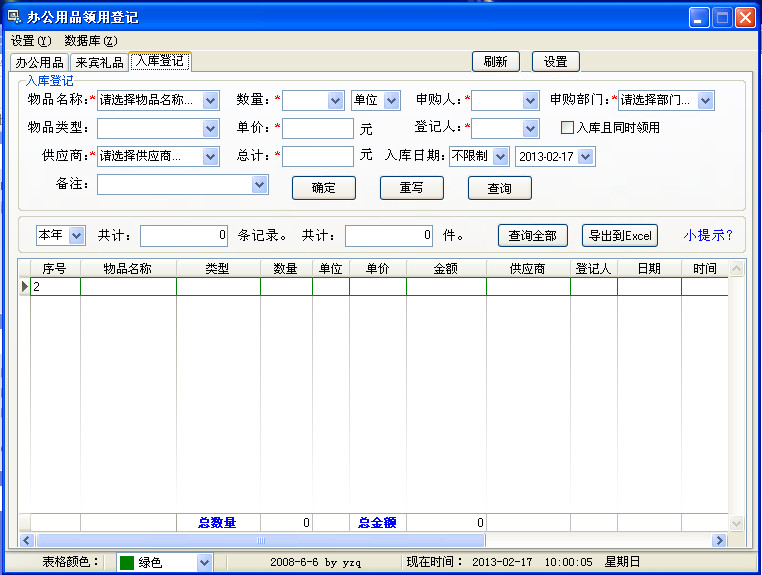Click the 金额 column header
The height and width of the screenshot is (575, 762).
(x=446, y=268)
